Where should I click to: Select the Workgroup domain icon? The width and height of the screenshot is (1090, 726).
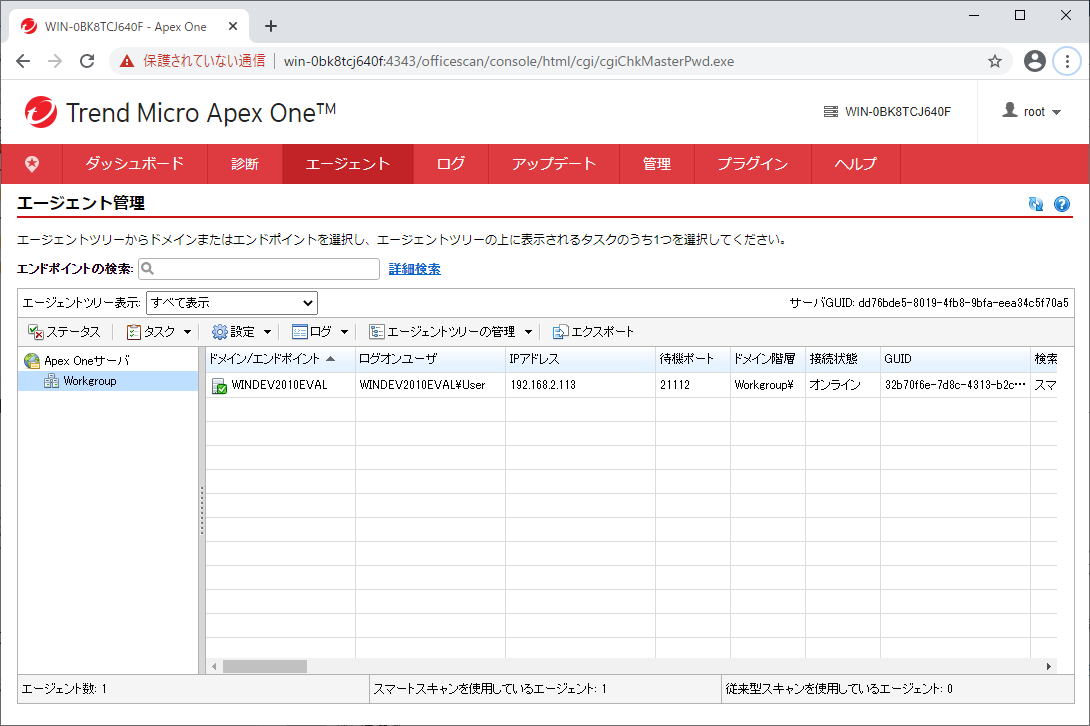click(x=51, y=380)
